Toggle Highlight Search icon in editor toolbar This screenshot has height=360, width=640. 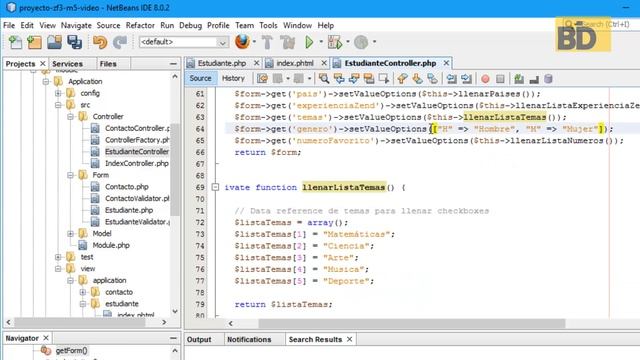pos(369,78)
